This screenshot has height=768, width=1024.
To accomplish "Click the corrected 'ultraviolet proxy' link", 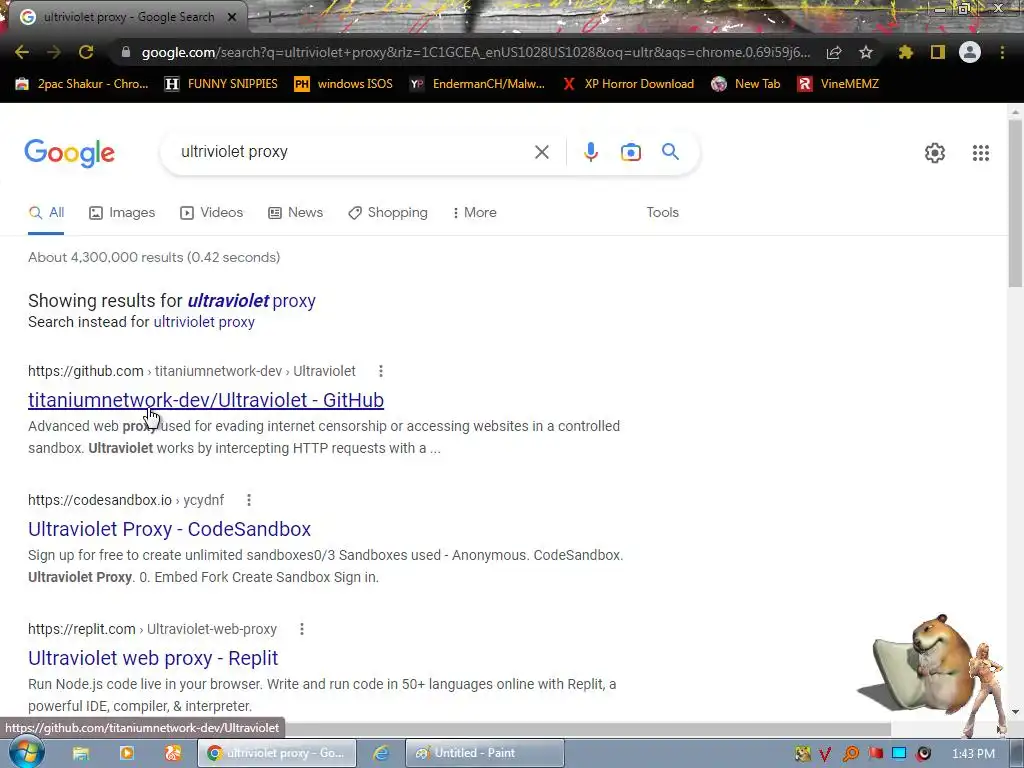I will [x=251, y=300].
